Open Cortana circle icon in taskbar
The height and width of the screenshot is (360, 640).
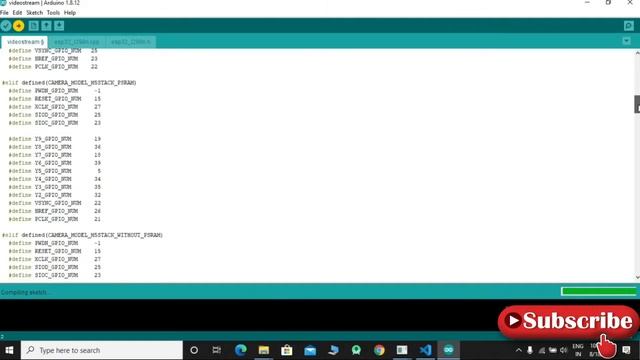[x=194, y=350]
